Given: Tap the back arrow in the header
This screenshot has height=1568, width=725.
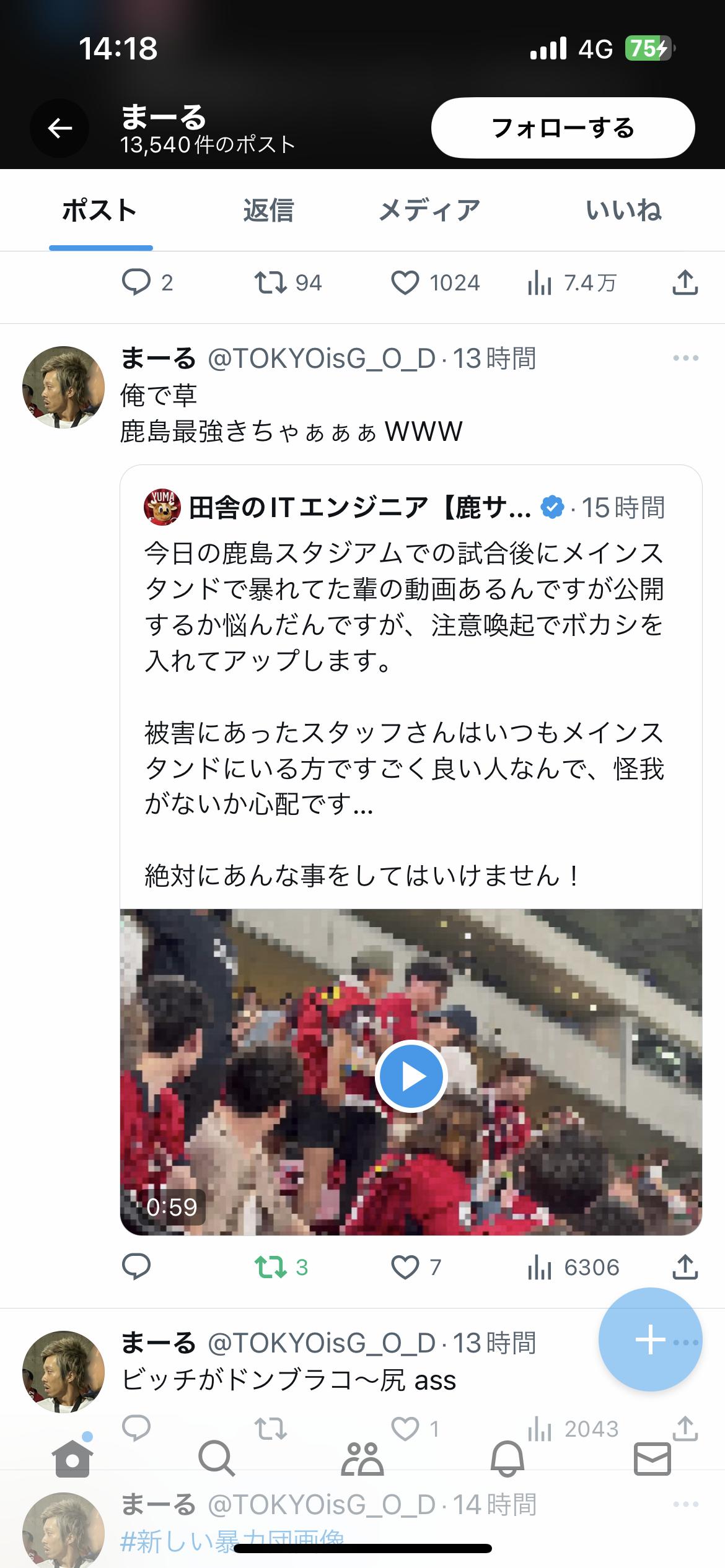Looking at the screenshot, I should pyautogui.click(x=59, y=128).
